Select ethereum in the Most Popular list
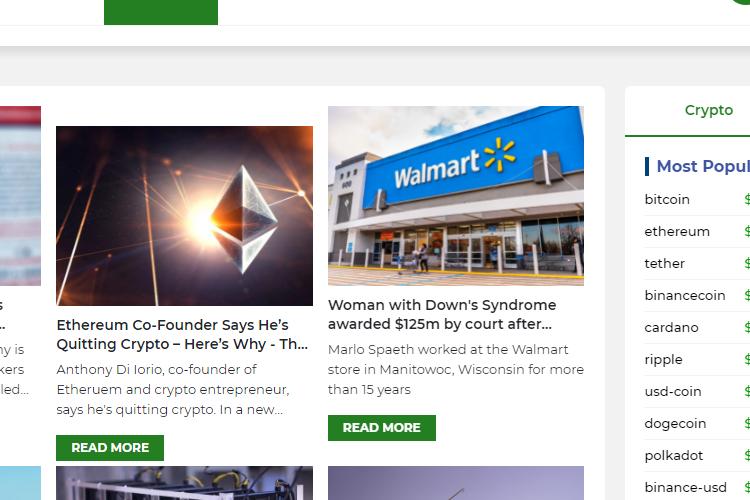Viewport: 750px width, 500px height. pyautogui.click(x=677, y=232)
